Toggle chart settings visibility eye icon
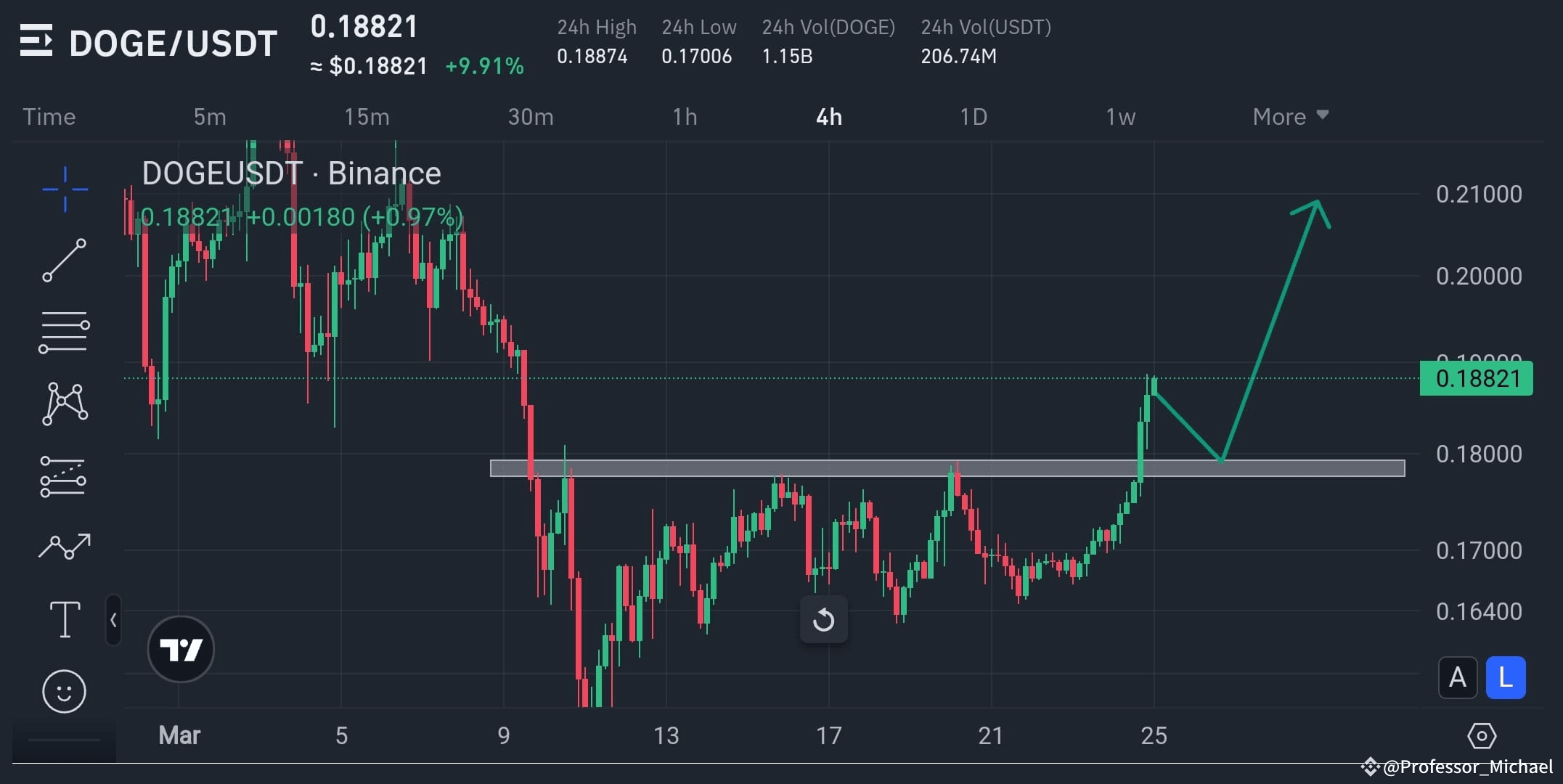This screenshot has height=784, width=1563. pyautogui.click(x=1484, y=736)
